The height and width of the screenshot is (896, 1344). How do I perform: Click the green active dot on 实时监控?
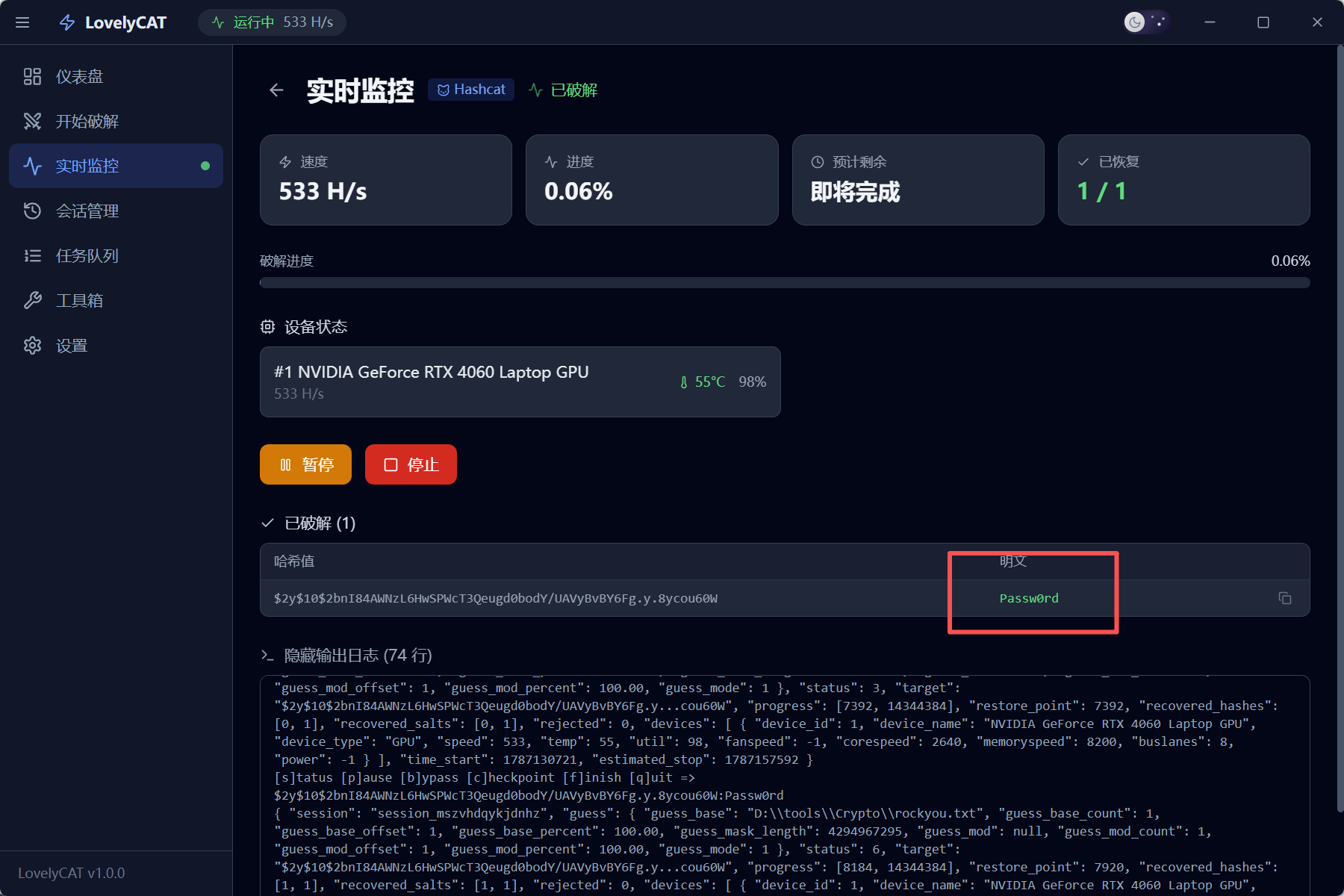(x=205, y=166)
